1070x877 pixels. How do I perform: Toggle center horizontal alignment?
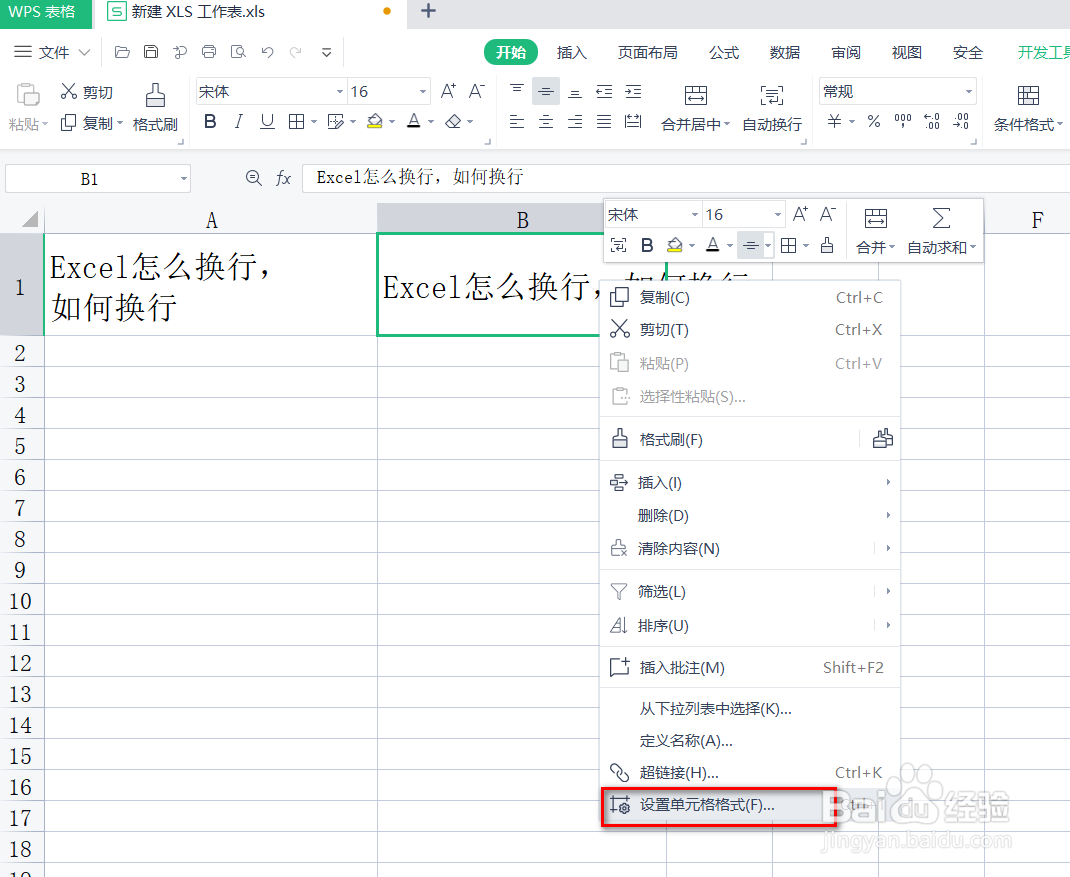pos(546,122)
